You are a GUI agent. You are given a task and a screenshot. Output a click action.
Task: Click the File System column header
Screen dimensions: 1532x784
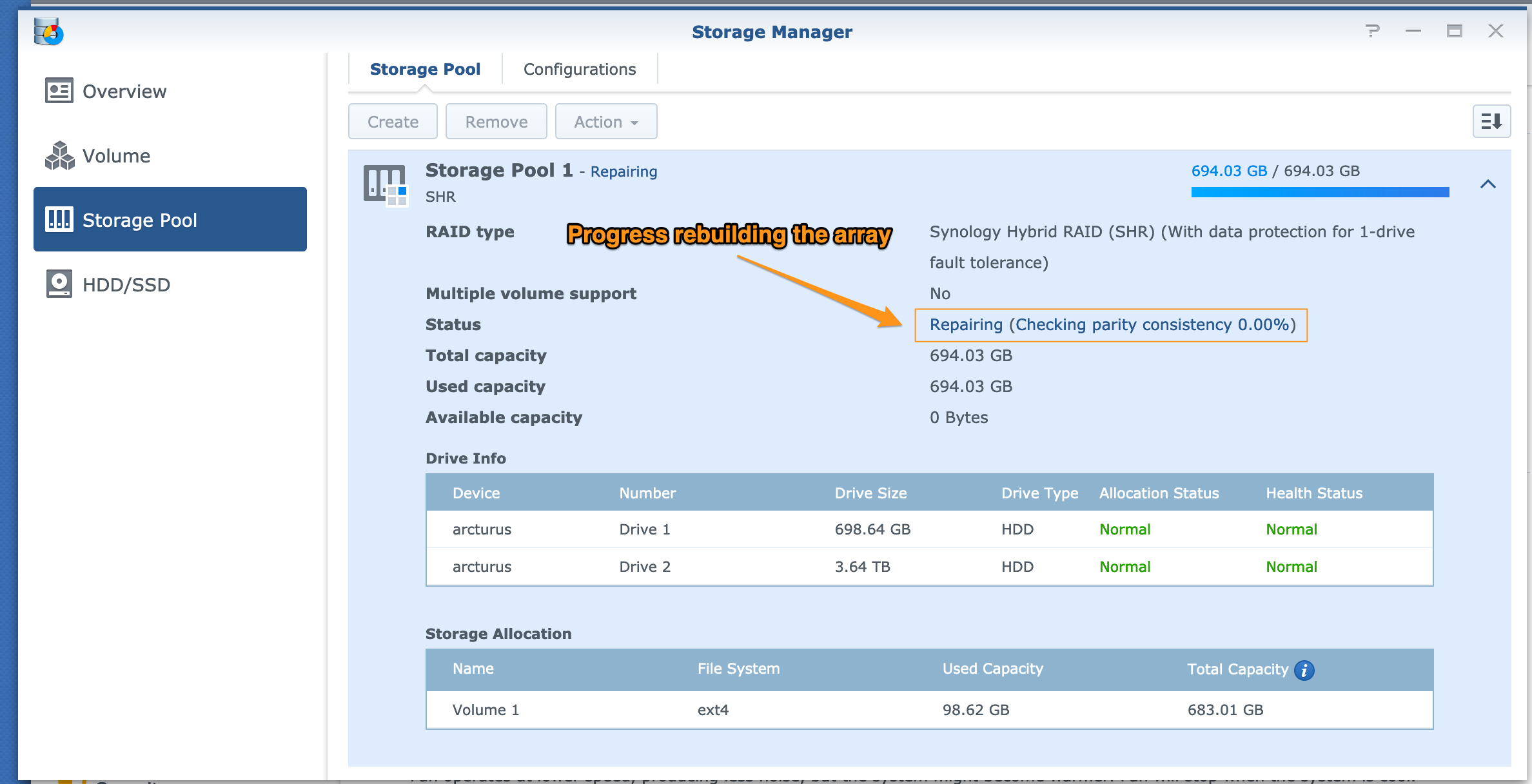738,669
